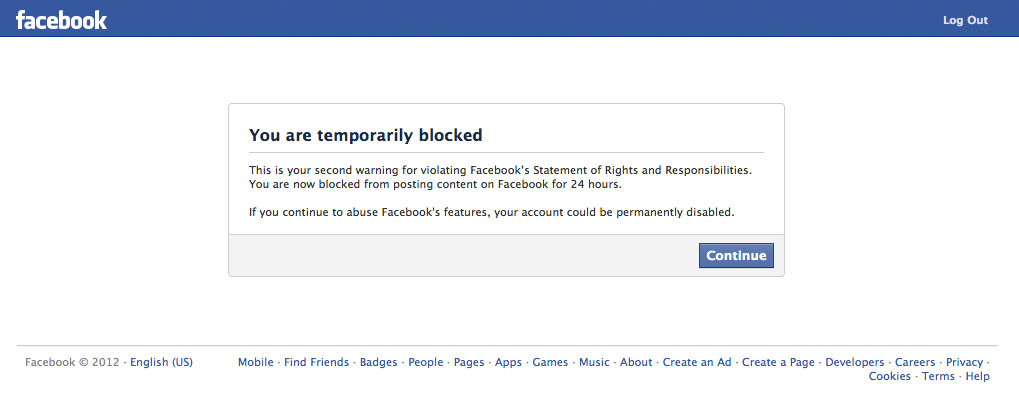
Task: Open the Games link
Action: point(550,363)
